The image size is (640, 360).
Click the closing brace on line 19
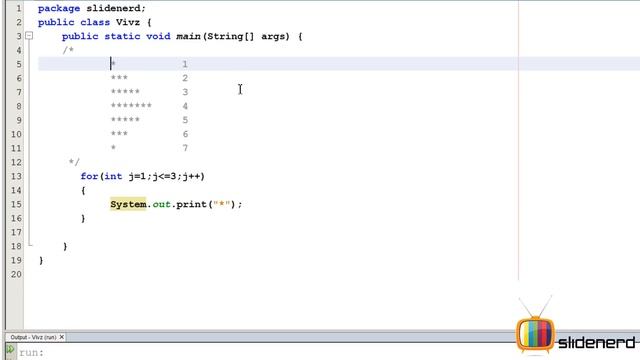(x=41, y=260)
